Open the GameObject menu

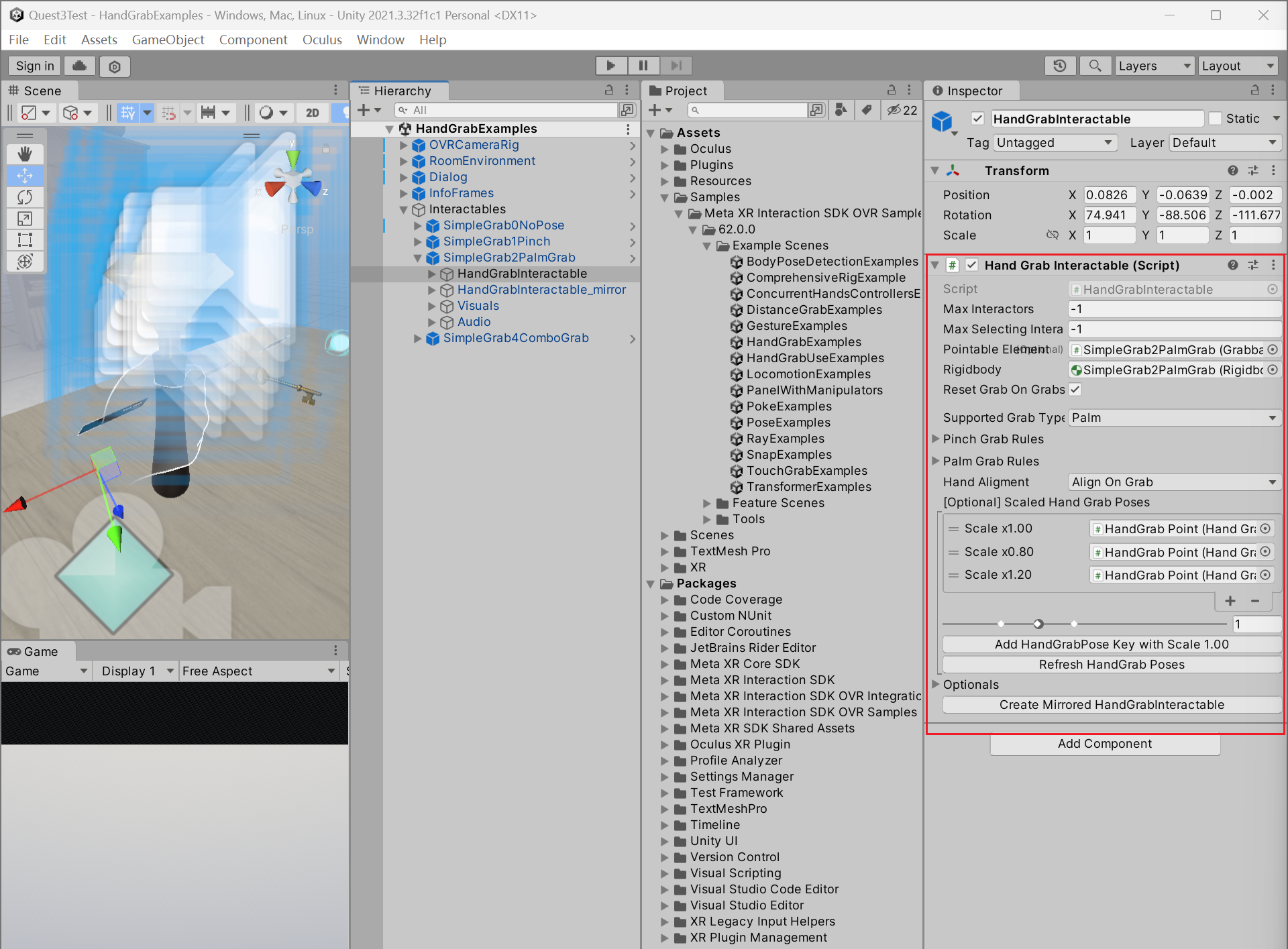(x=168, y=40)
